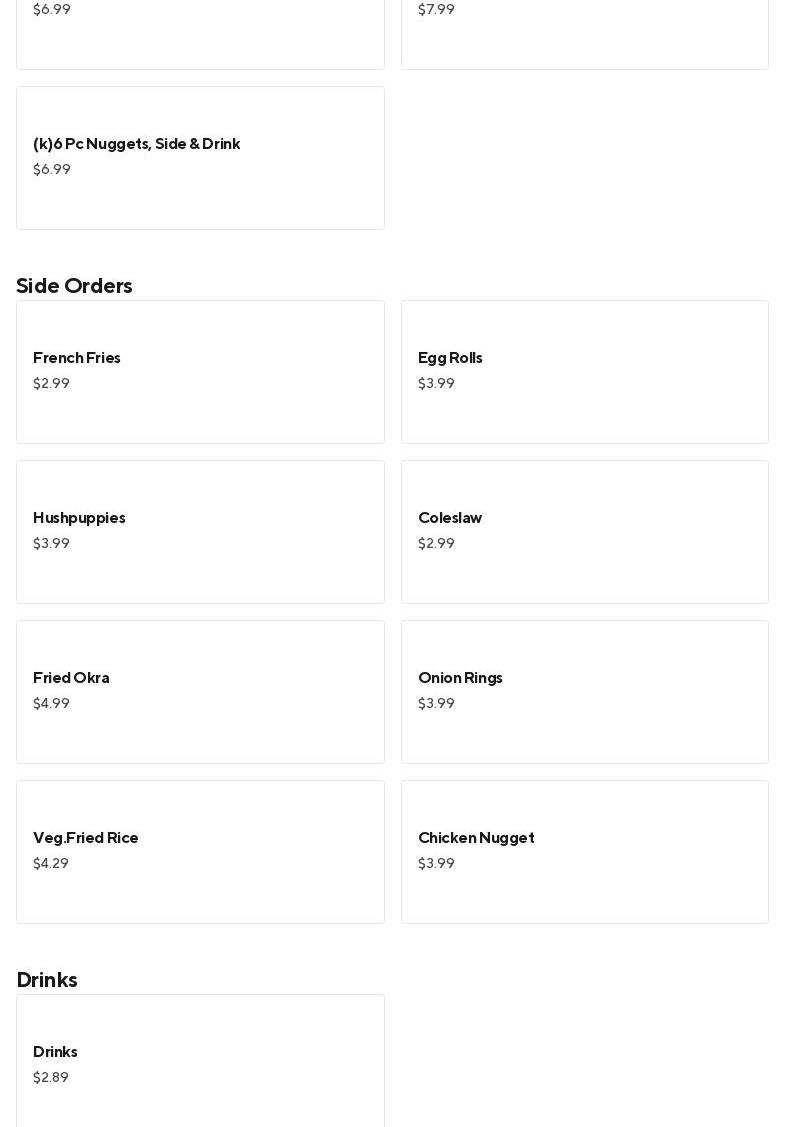Click the $2.99 price under Coleslaw

tap(436, 543)
